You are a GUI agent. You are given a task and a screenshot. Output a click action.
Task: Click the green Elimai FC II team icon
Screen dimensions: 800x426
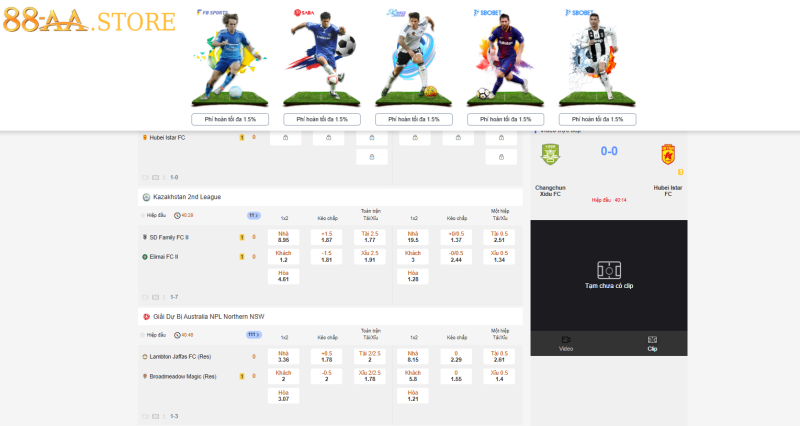(x=145, y=257)
